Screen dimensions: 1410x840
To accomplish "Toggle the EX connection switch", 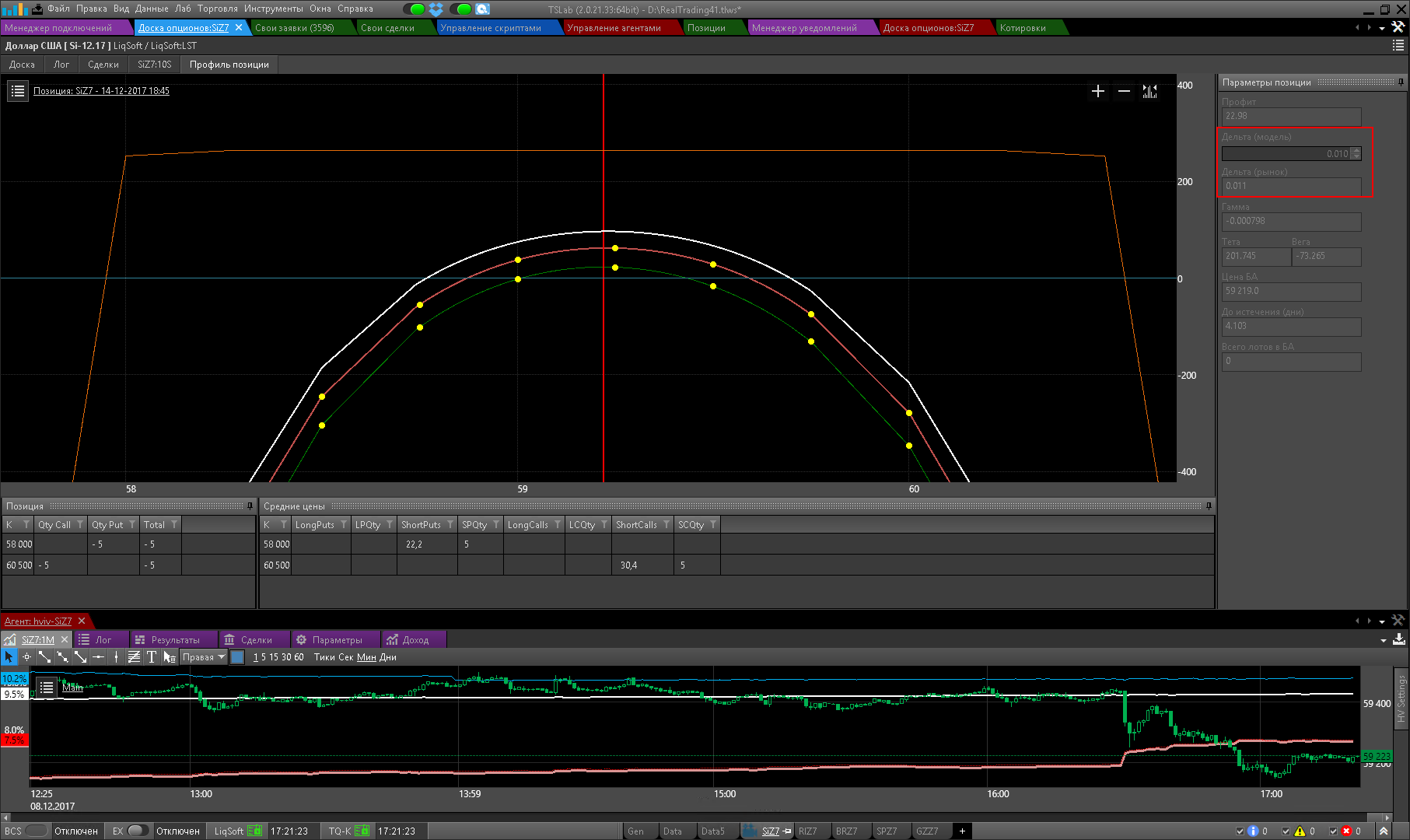I will [x=138, y=831].
